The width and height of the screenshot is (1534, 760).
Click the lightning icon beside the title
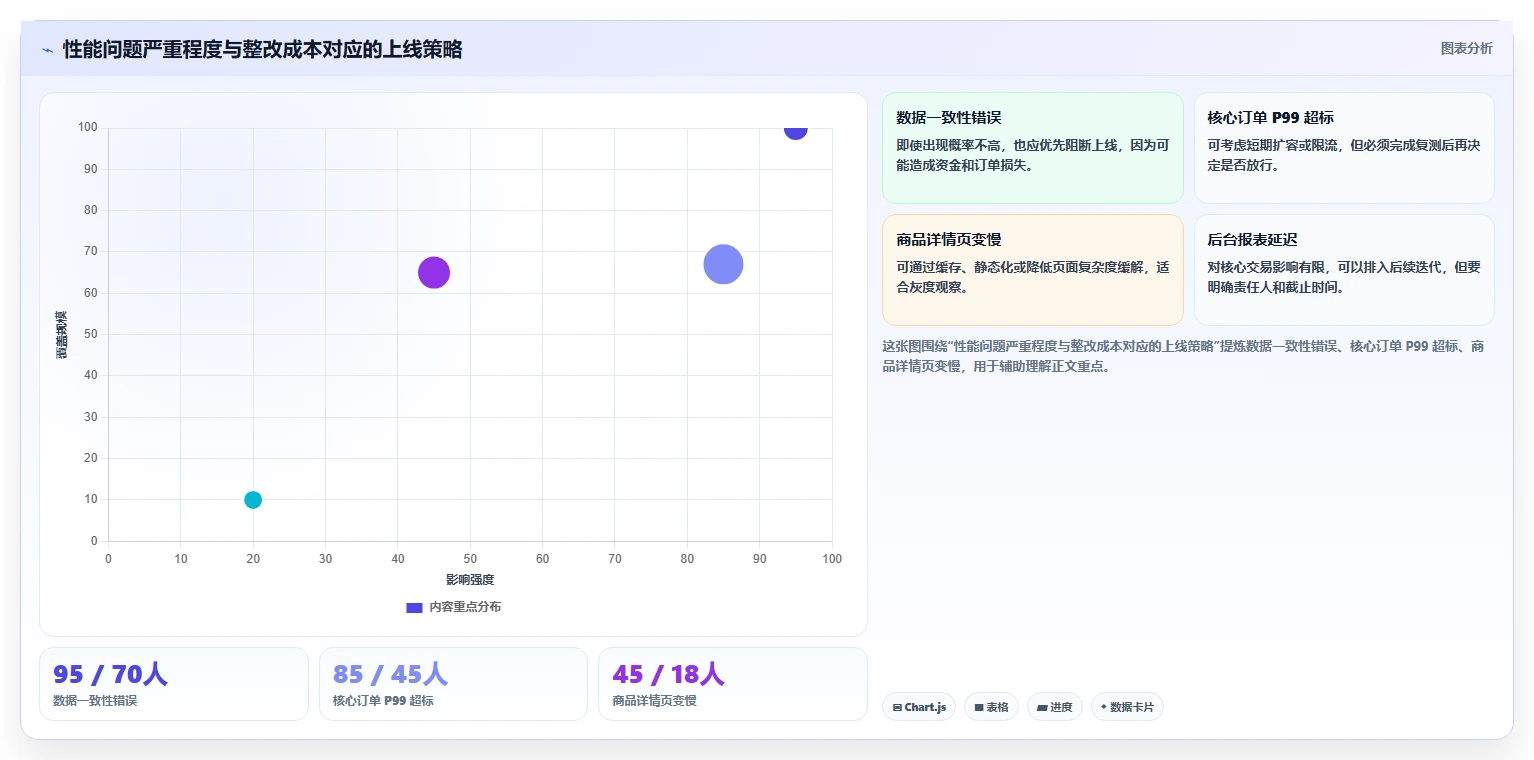[x=48, y=50]
